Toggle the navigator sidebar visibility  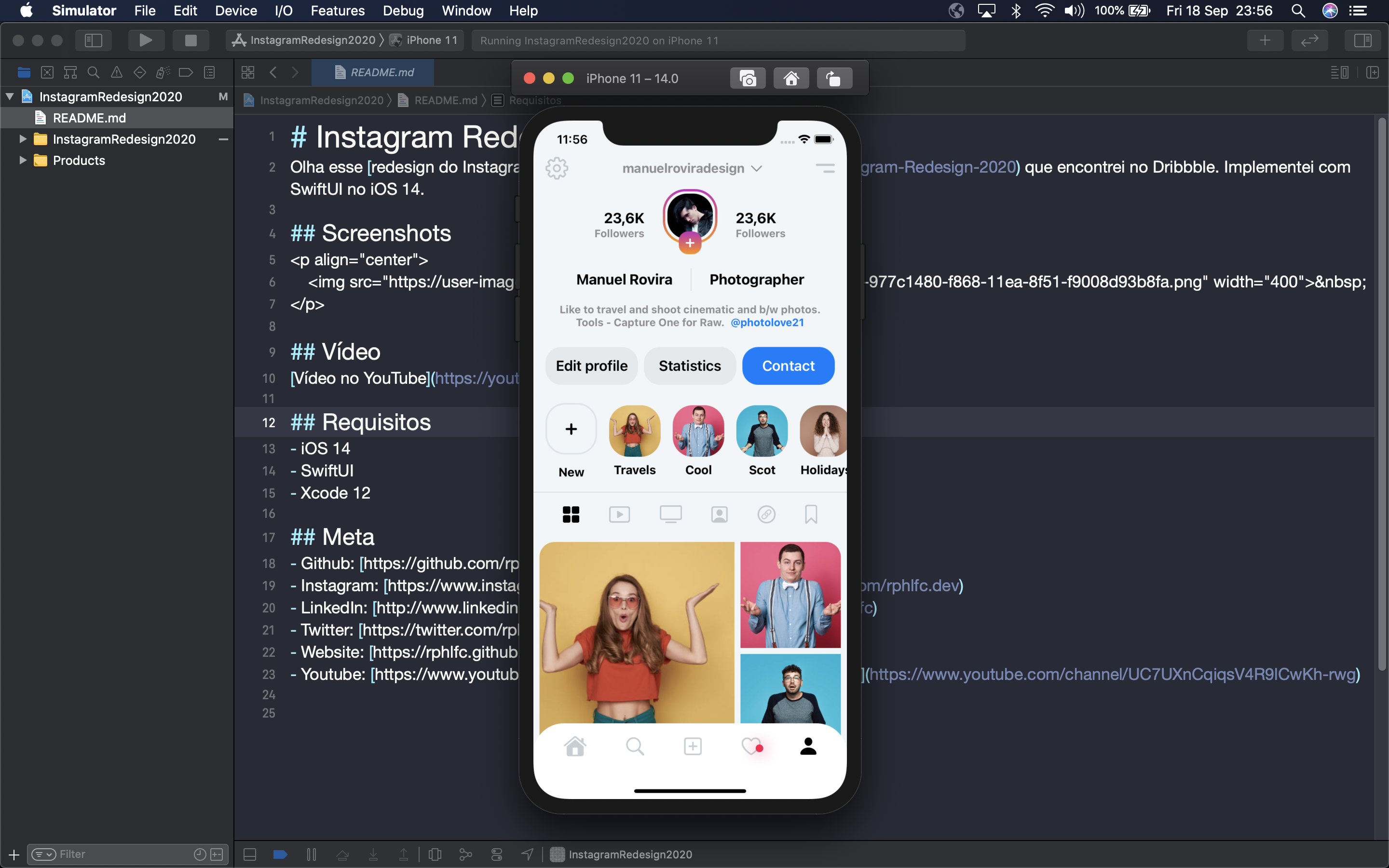tap(93, 40)
